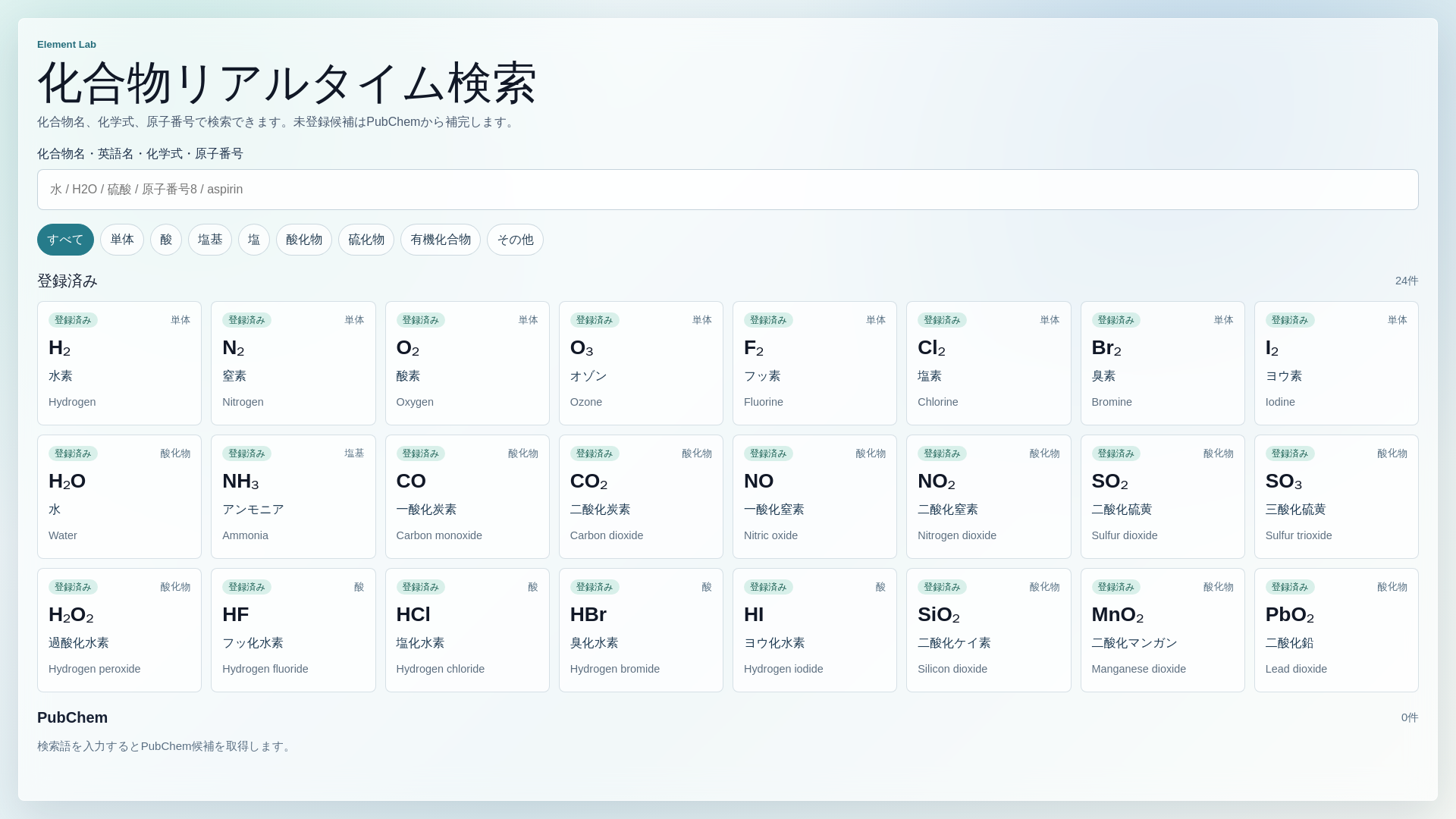Viewport: 1456px width, 819px height.
Task: Open the H₂O Water card
Action: 119,497
